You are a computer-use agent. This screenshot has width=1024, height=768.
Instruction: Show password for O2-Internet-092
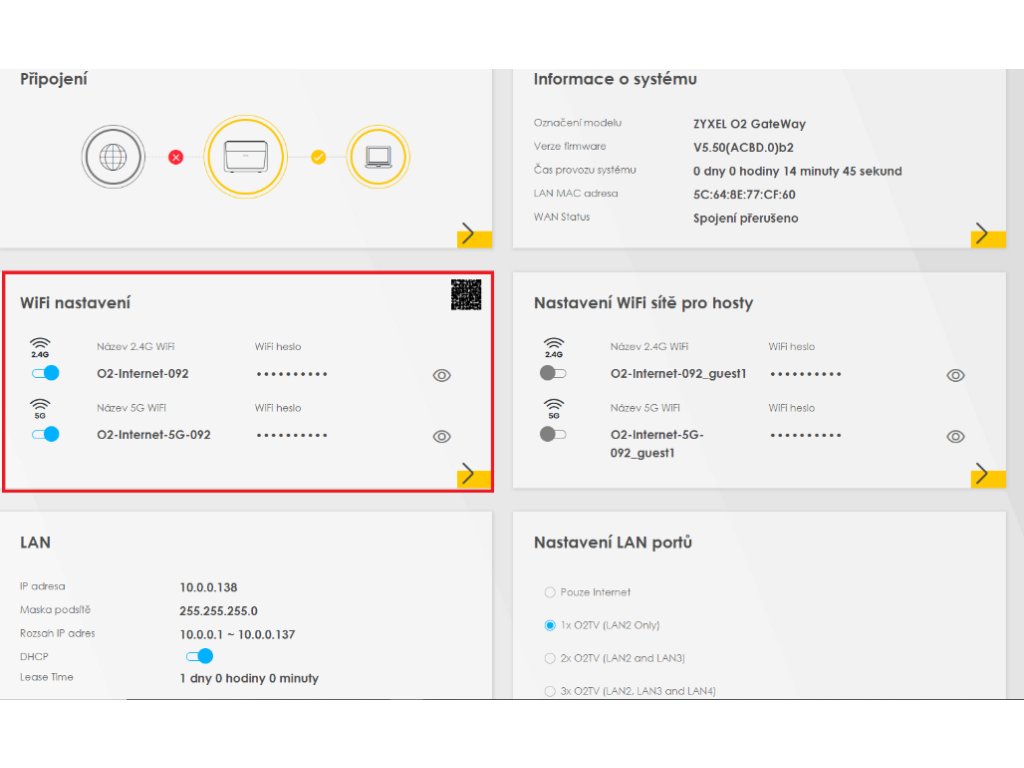pyautogui.click(x=442, y=376)
